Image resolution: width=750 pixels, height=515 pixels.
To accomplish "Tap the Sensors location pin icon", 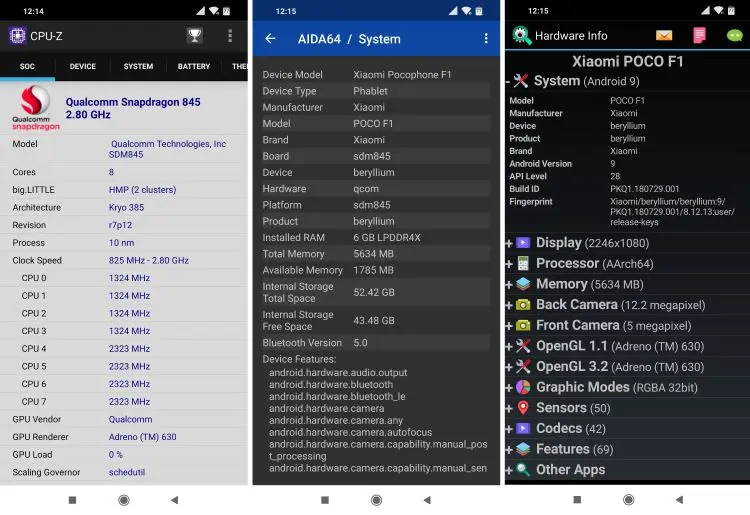I will click(523, 408).
